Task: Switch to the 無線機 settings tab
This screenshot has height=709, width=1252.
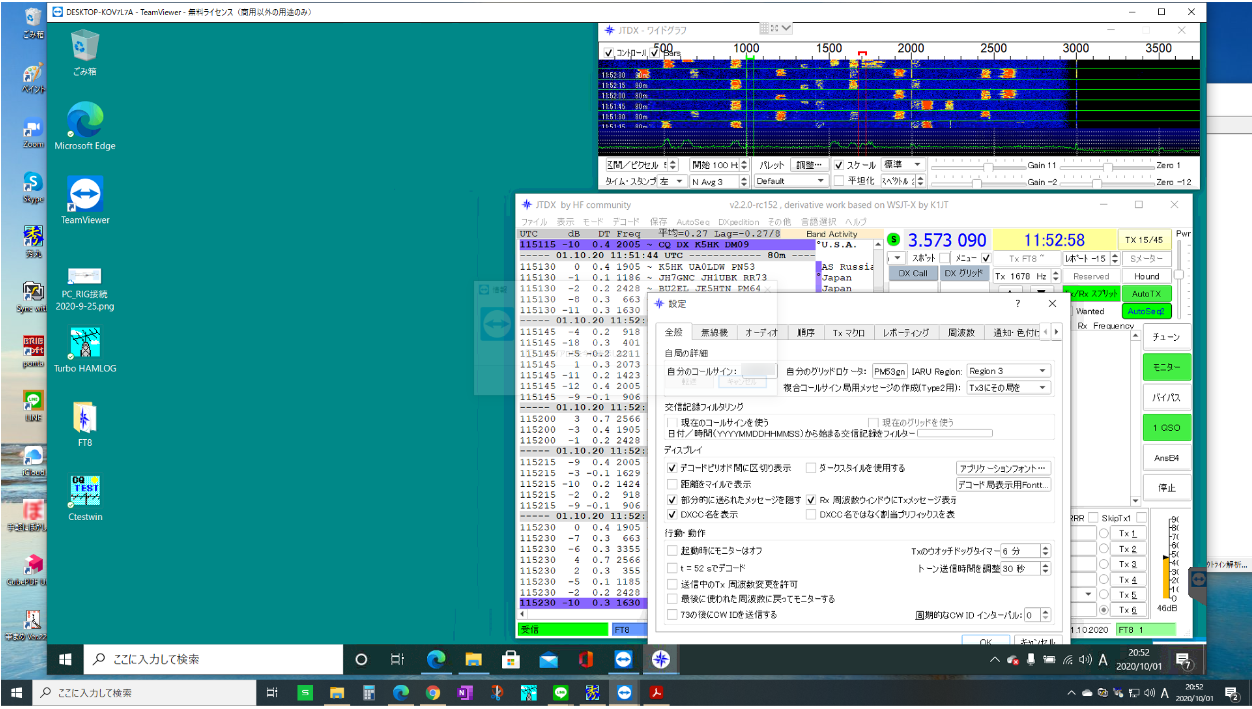Action: (x=714, y=332)
